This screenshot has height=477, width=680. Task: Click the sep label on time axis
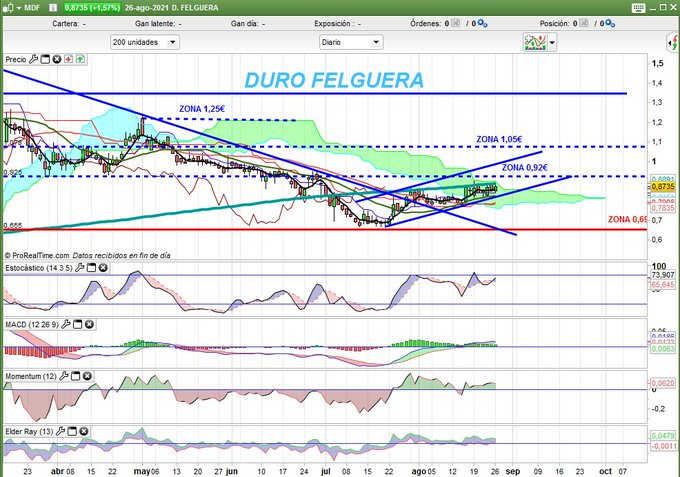(513, 471)
